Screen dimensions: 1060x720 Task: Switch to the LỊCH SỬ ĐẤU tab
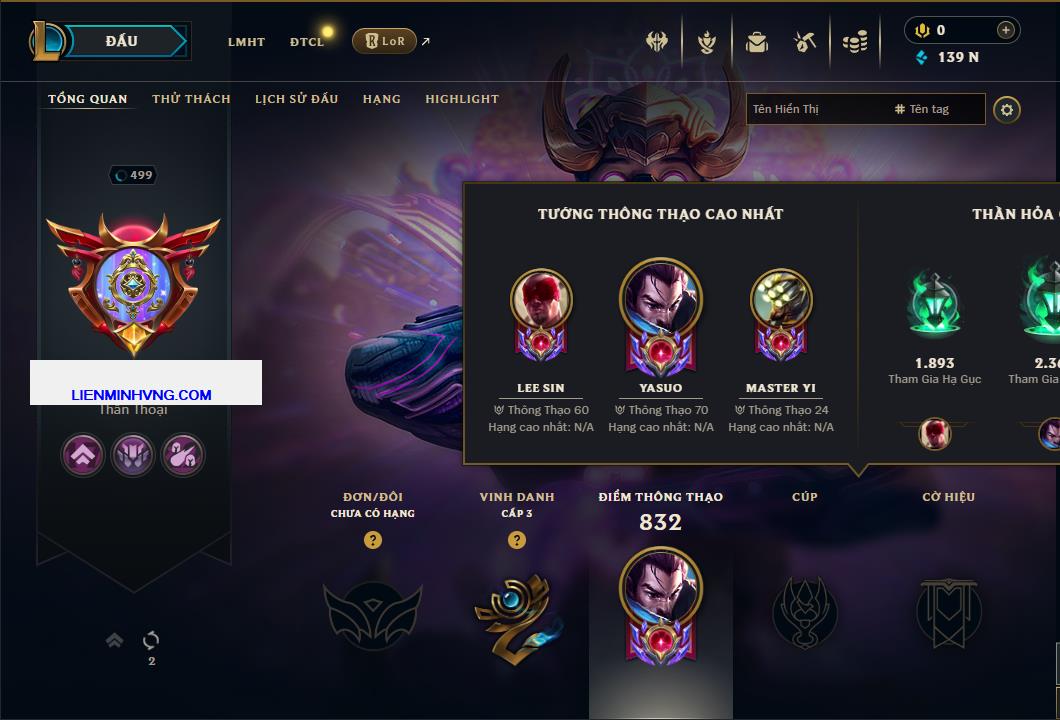tap(296, 99)
